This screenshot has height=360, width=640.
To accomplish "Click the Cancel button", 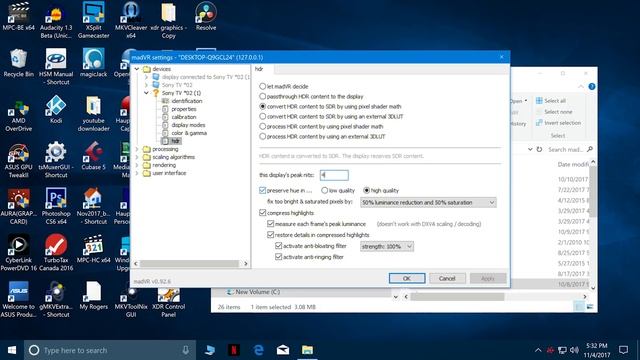I will [447, 278].
